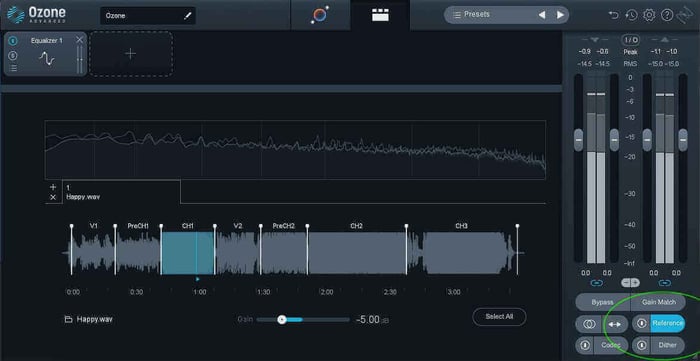Screen dimensions: 700x361
Task: Open the Dither panel button
Action: (x=667, y=345)
